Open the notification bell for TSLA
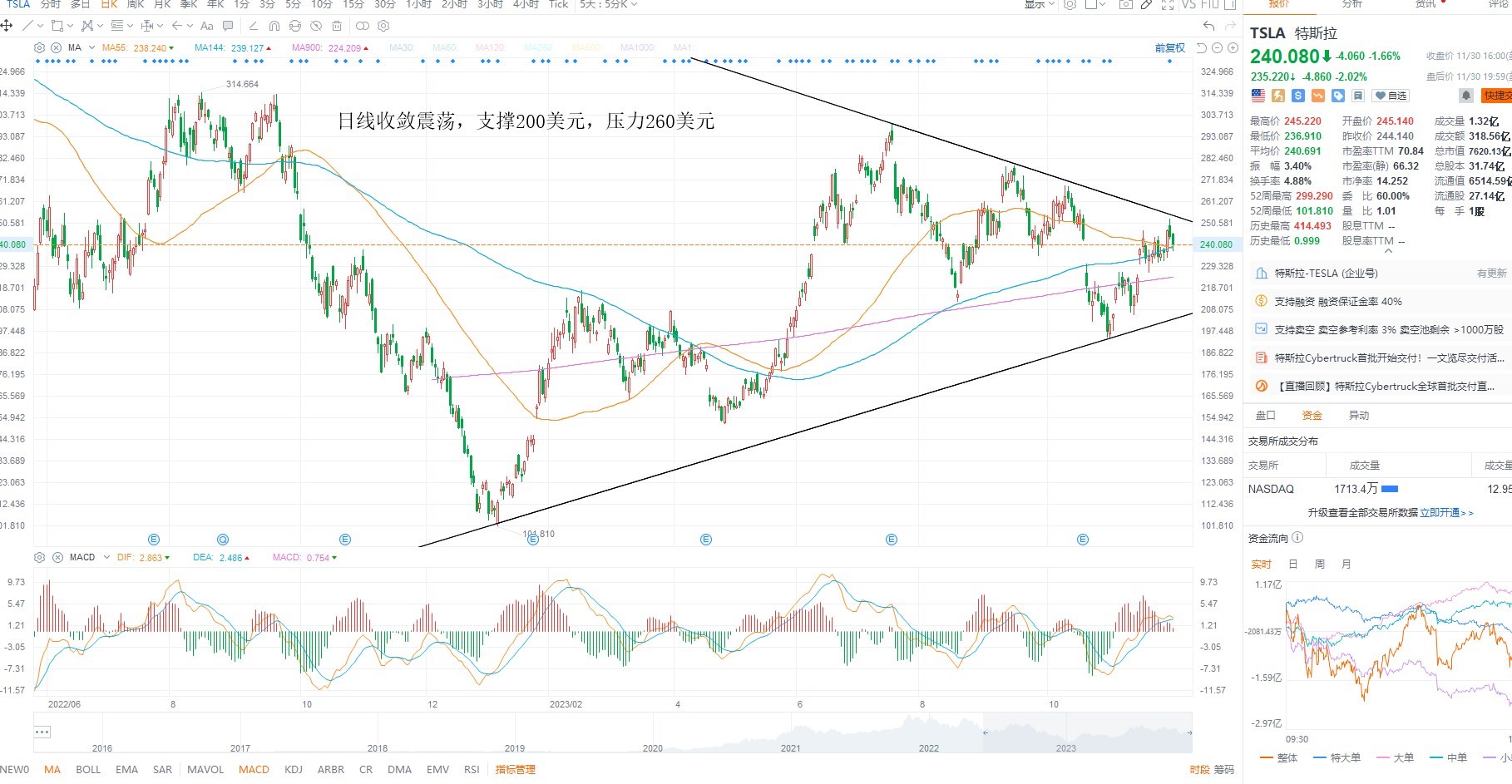 coord(1466,96)
